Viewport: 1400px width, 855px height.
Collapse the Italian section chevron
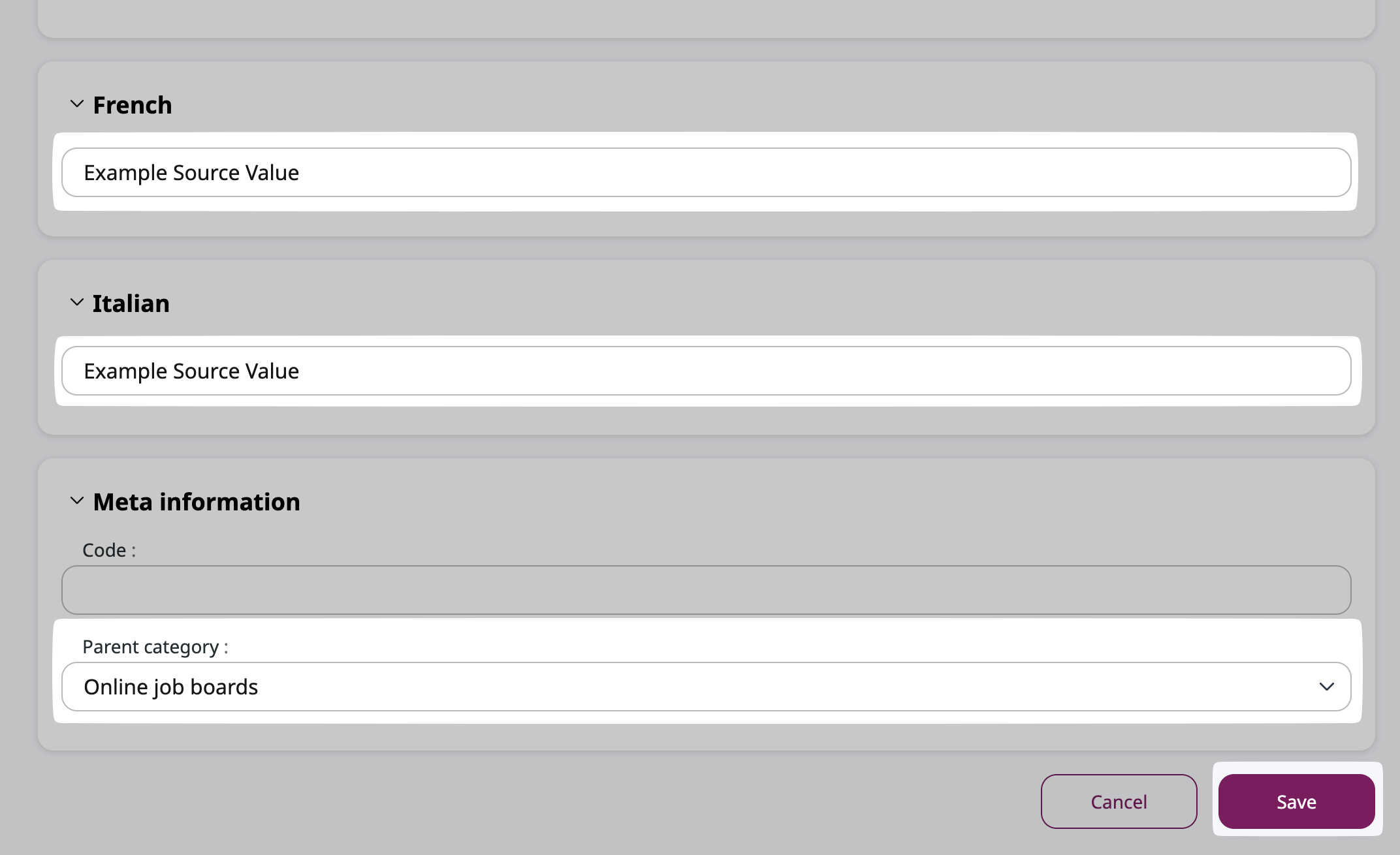[x=76, y=303]
